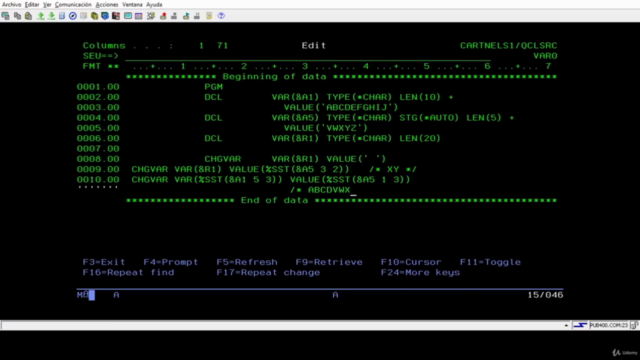The width and height of the screenshot is (640, 360).
Task: Click in the SEU==> command line field
Action: 308,56
